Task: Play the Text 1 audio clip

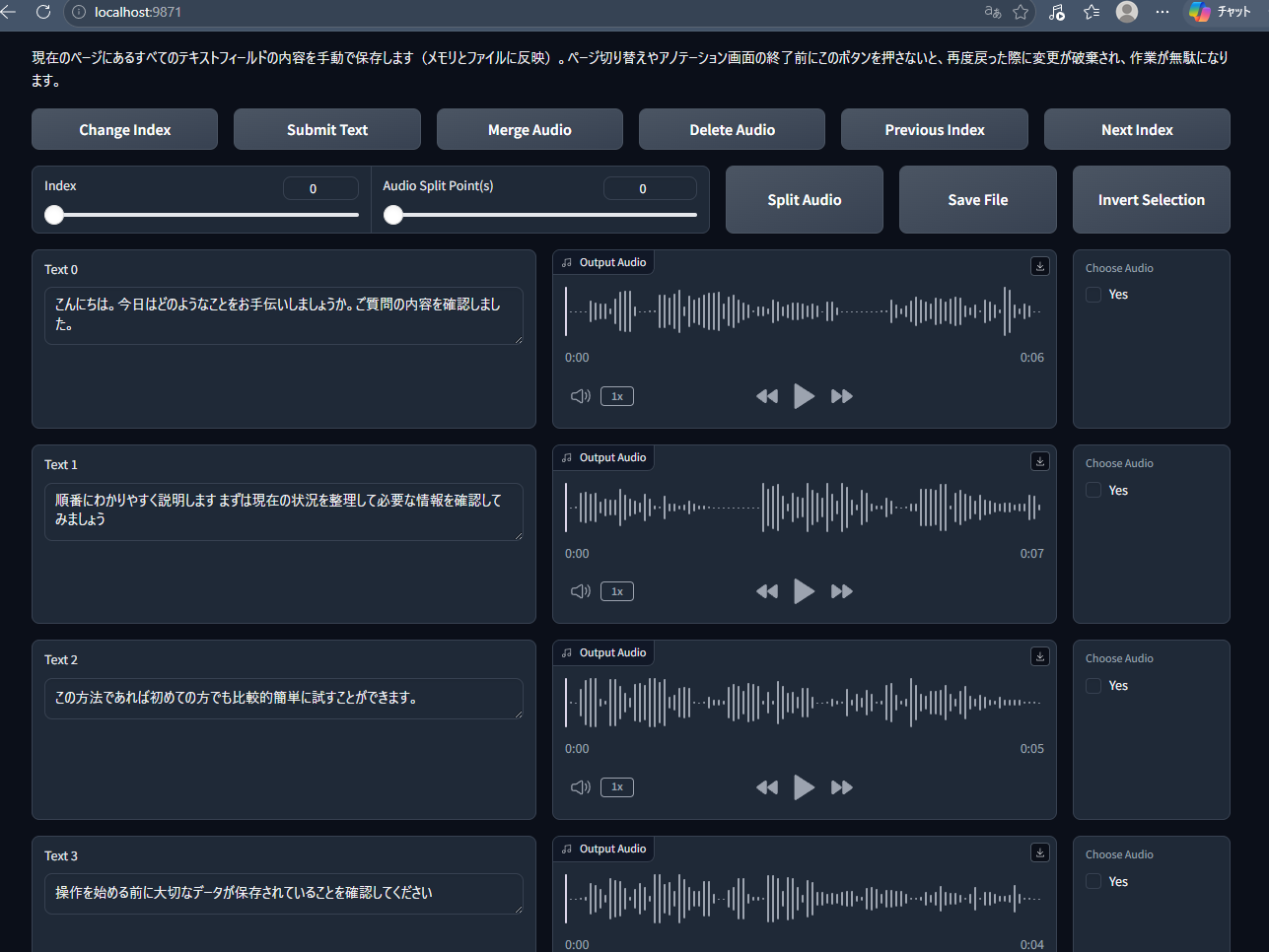Action: point(805,591)
